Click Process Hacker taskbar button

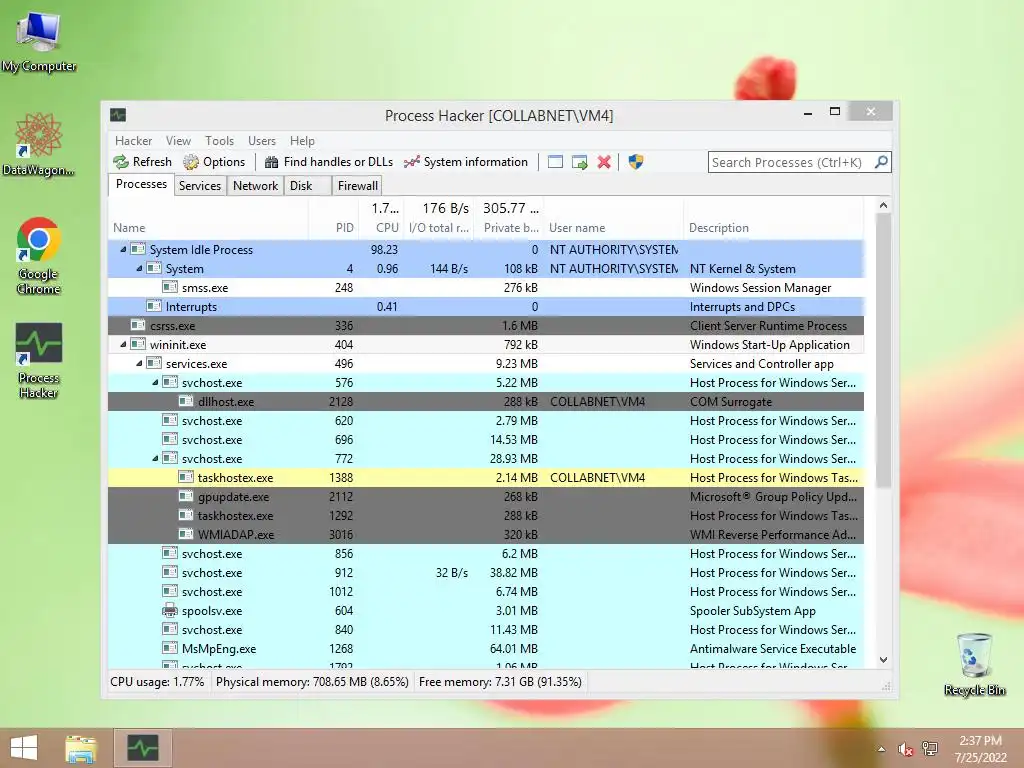pyautogui.click(x=143, y=748)
